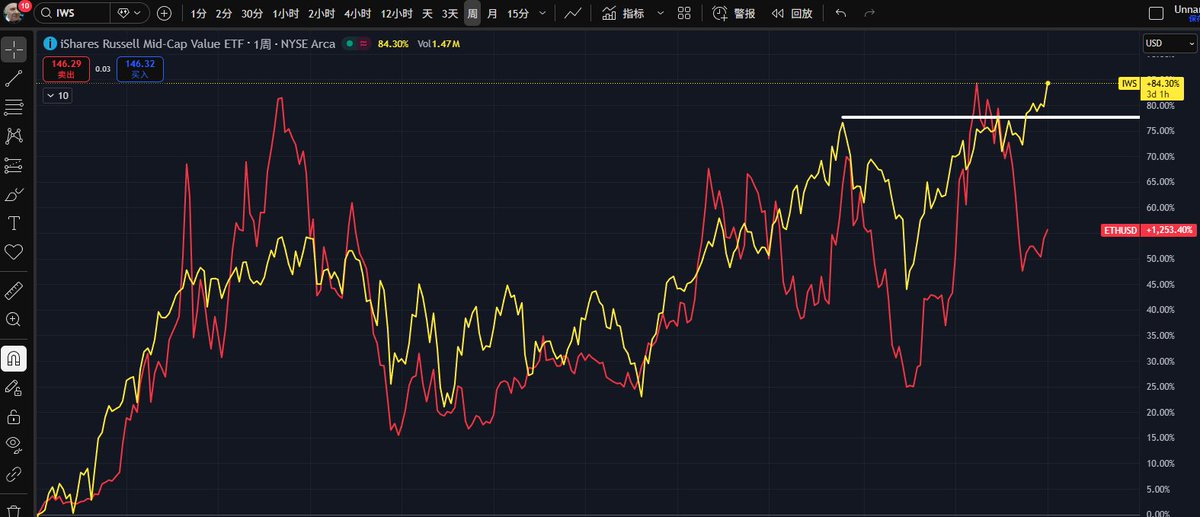Select the 月 monthly timeframe

pos(492,13)
